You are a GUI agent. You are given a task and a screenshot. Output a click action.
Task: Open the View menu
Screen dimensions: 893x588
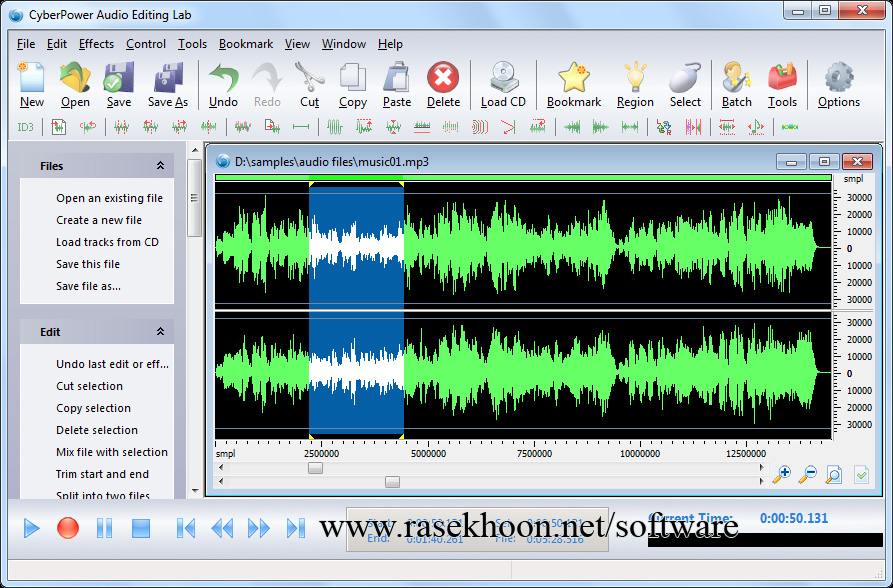[x=297, y=44]
